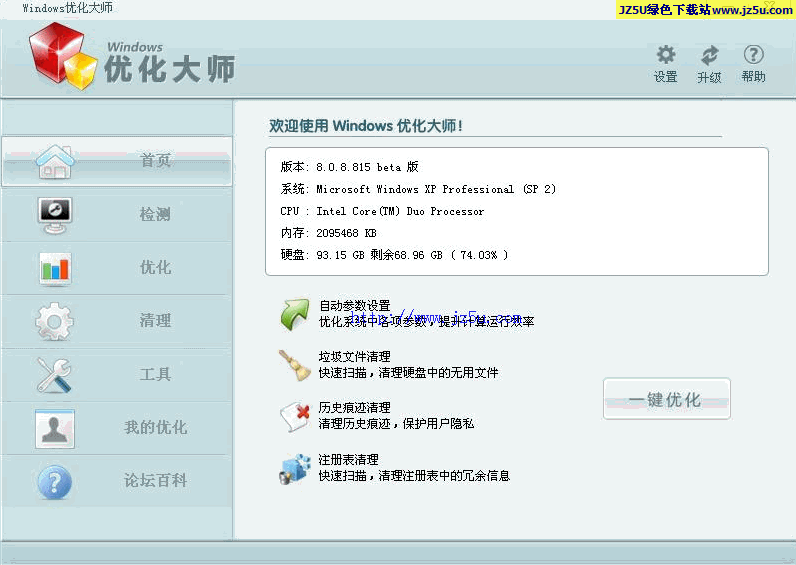Image resolution: width=796 pixels, height=565 pixels.
Task: Click the red cube application logo
Action: [60, 56]
